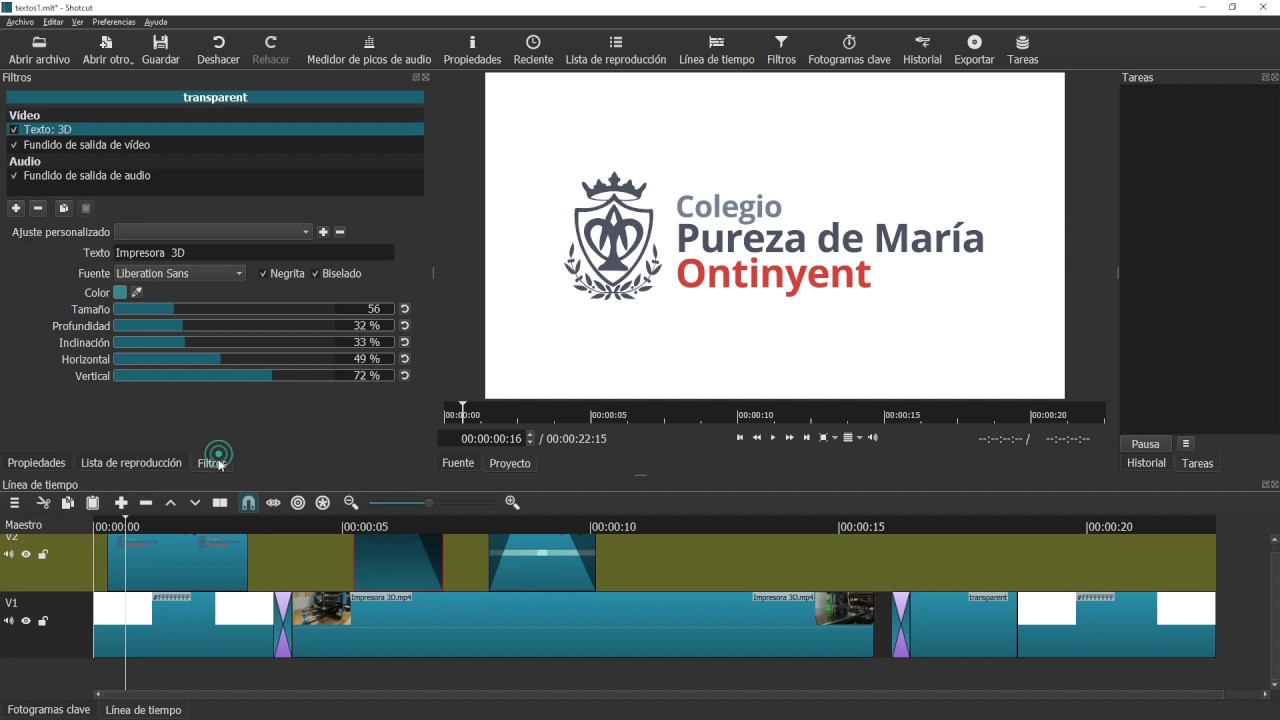Click the timecode stepper arrows
This screenshot has width=1280, height=720.
530,438
